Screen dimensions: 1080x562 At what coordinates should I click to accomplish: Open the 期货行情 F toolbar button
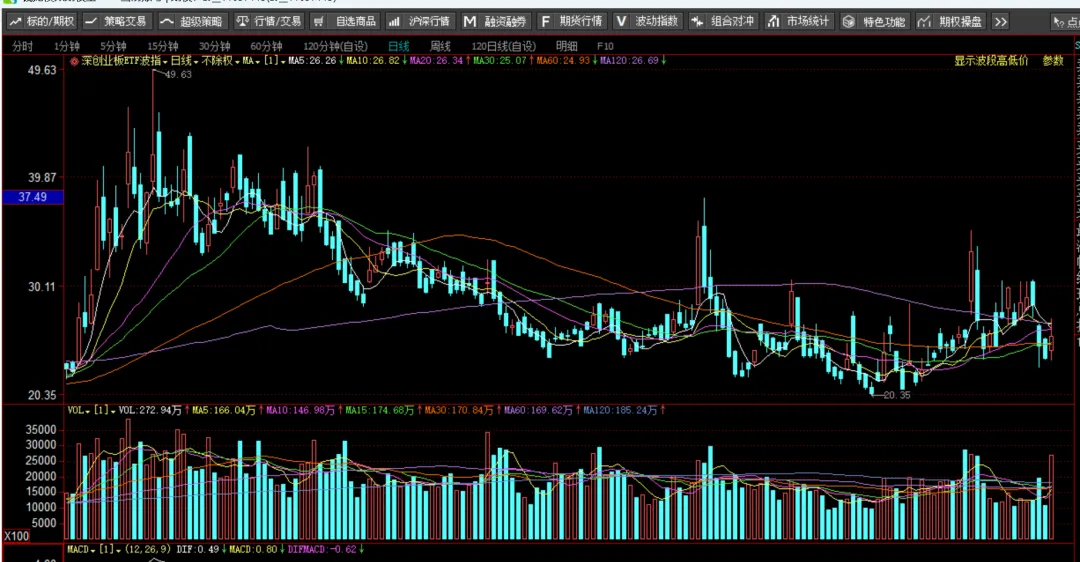[571, 21]
